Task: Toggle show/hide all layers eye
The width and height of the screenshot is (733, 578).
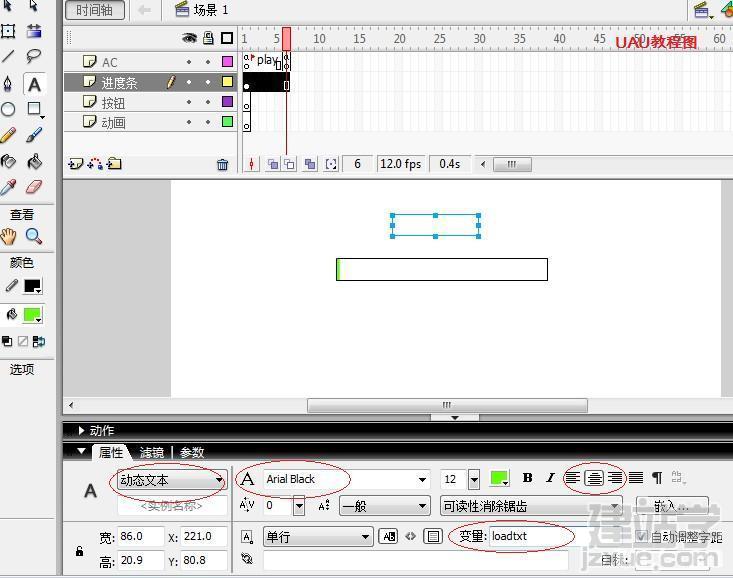Action: pos(189,38)
